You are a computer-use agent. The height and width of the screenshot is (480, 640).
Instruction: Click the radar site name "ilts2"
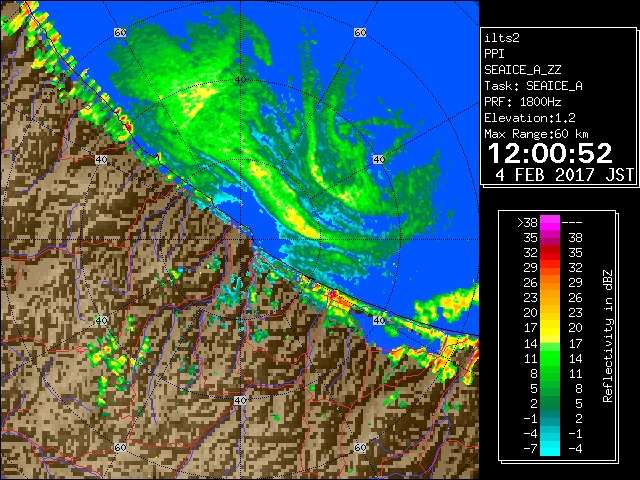click(x=502, y=38)
